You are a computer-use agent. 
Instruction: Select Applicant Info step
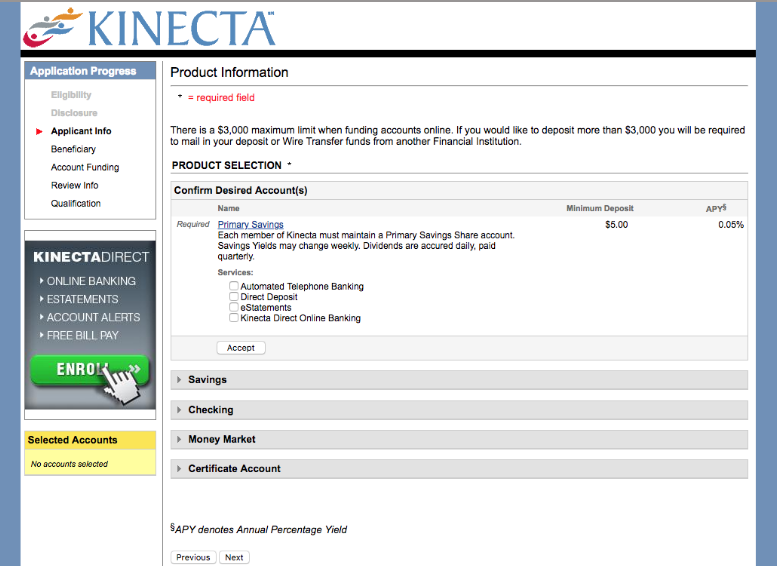click(x=81, y=131)
